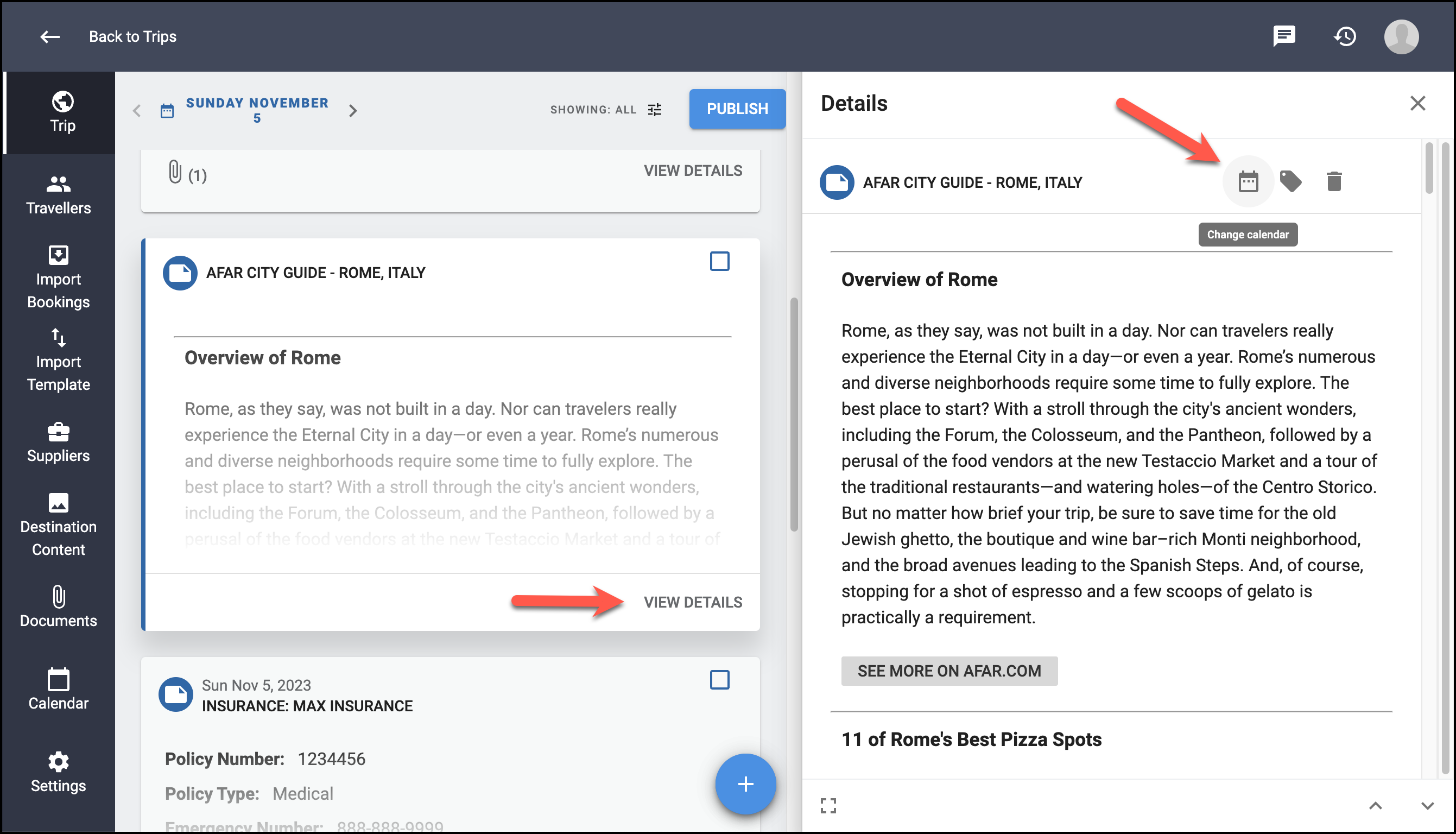Open the history clock icon in top bar
The width and height of the screenshot is (1456, 834).
[1345, 37]
